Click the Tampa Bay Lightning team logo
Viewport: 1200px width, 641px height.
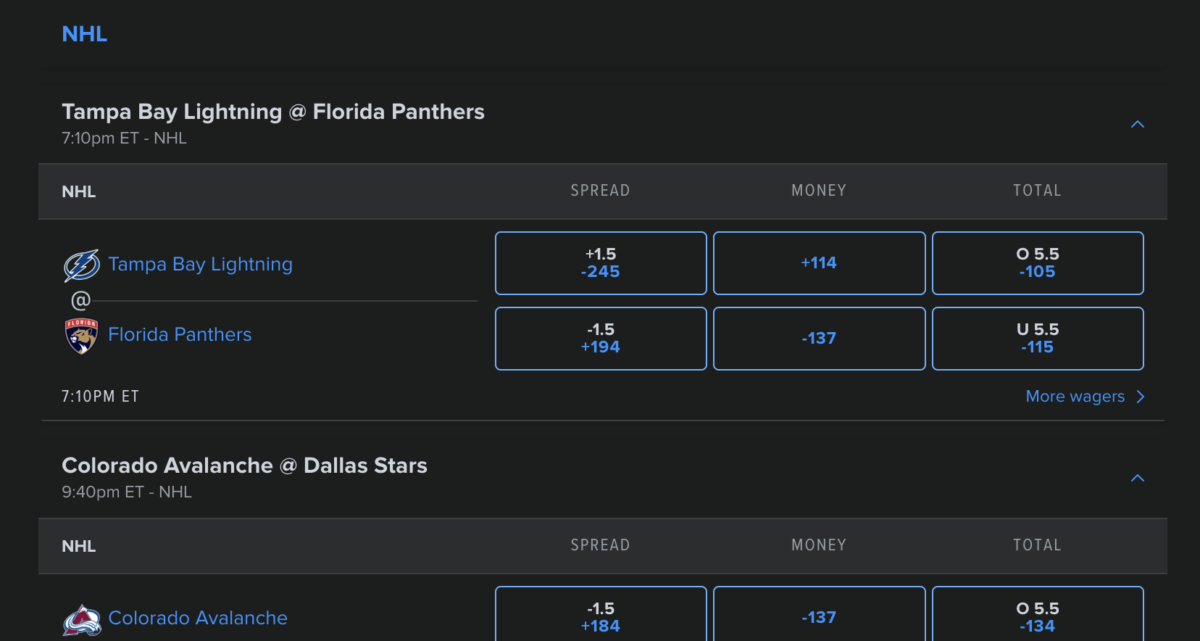coord(81,265)
